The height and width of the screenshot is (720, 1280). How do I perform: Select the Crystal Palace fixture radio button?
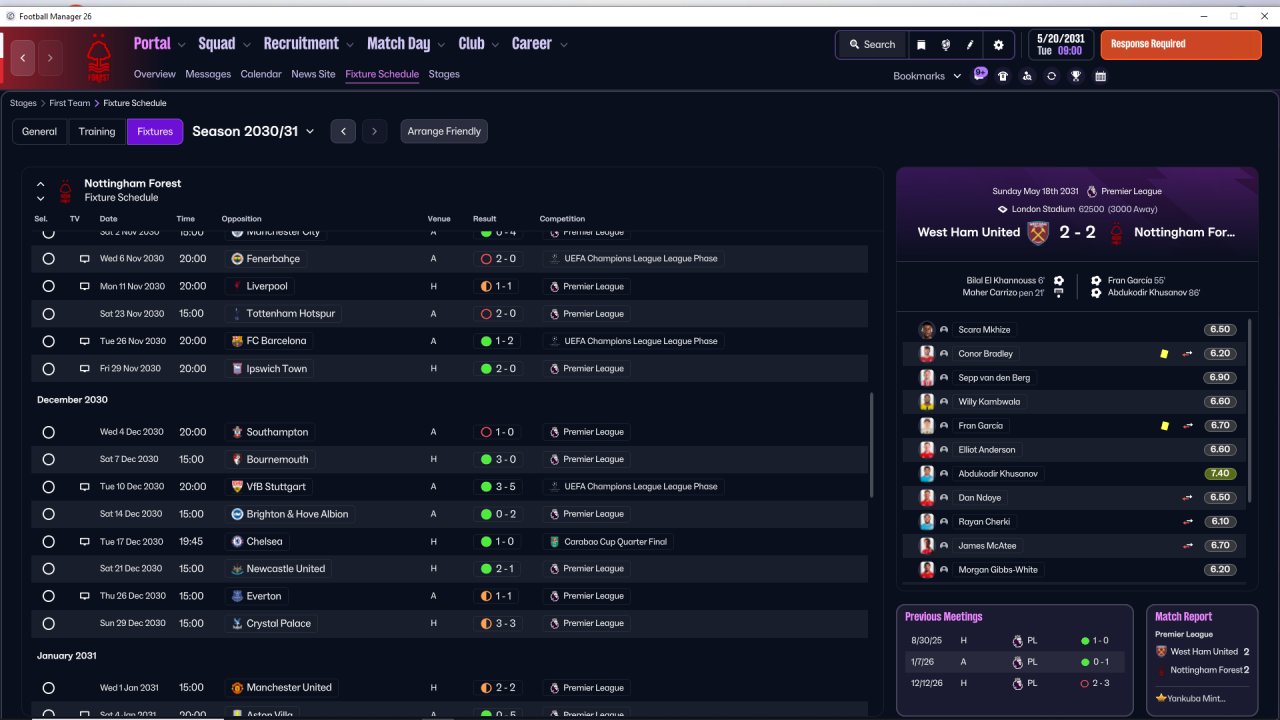(48, 624)
